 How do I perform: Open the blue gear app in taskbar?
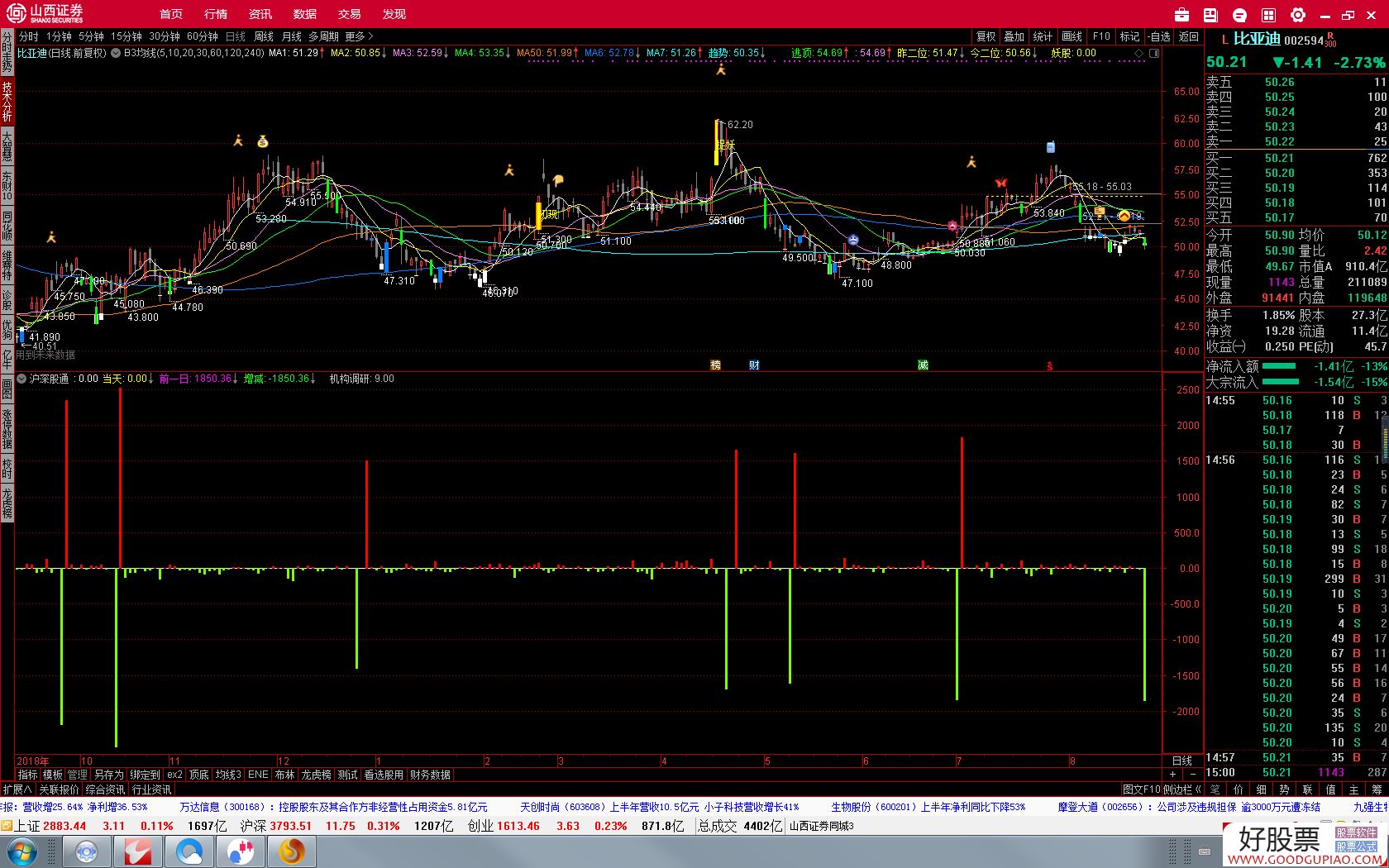coord(87,851)
